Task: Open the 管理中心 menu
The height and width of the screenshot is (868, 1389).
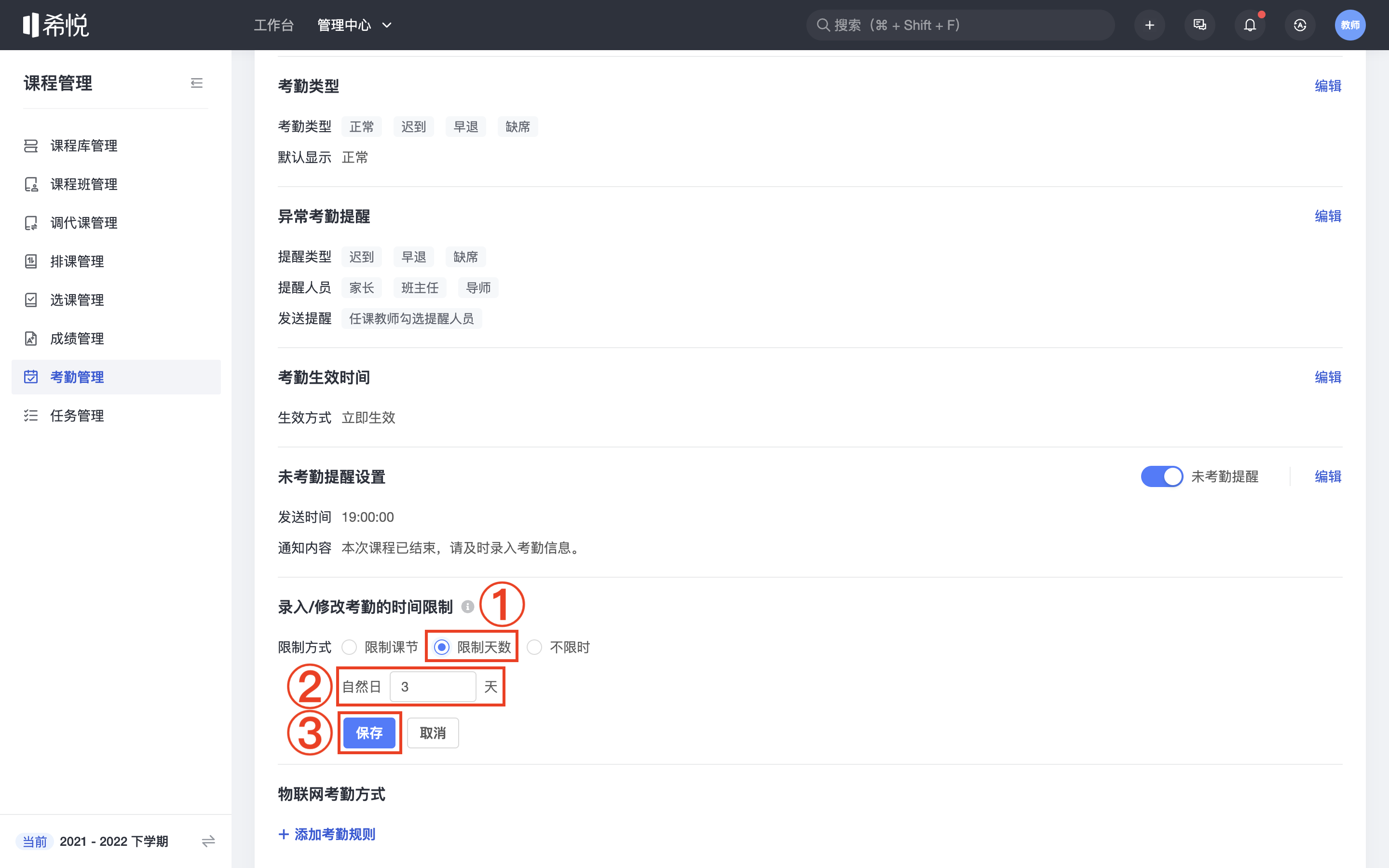Action: 344,25
